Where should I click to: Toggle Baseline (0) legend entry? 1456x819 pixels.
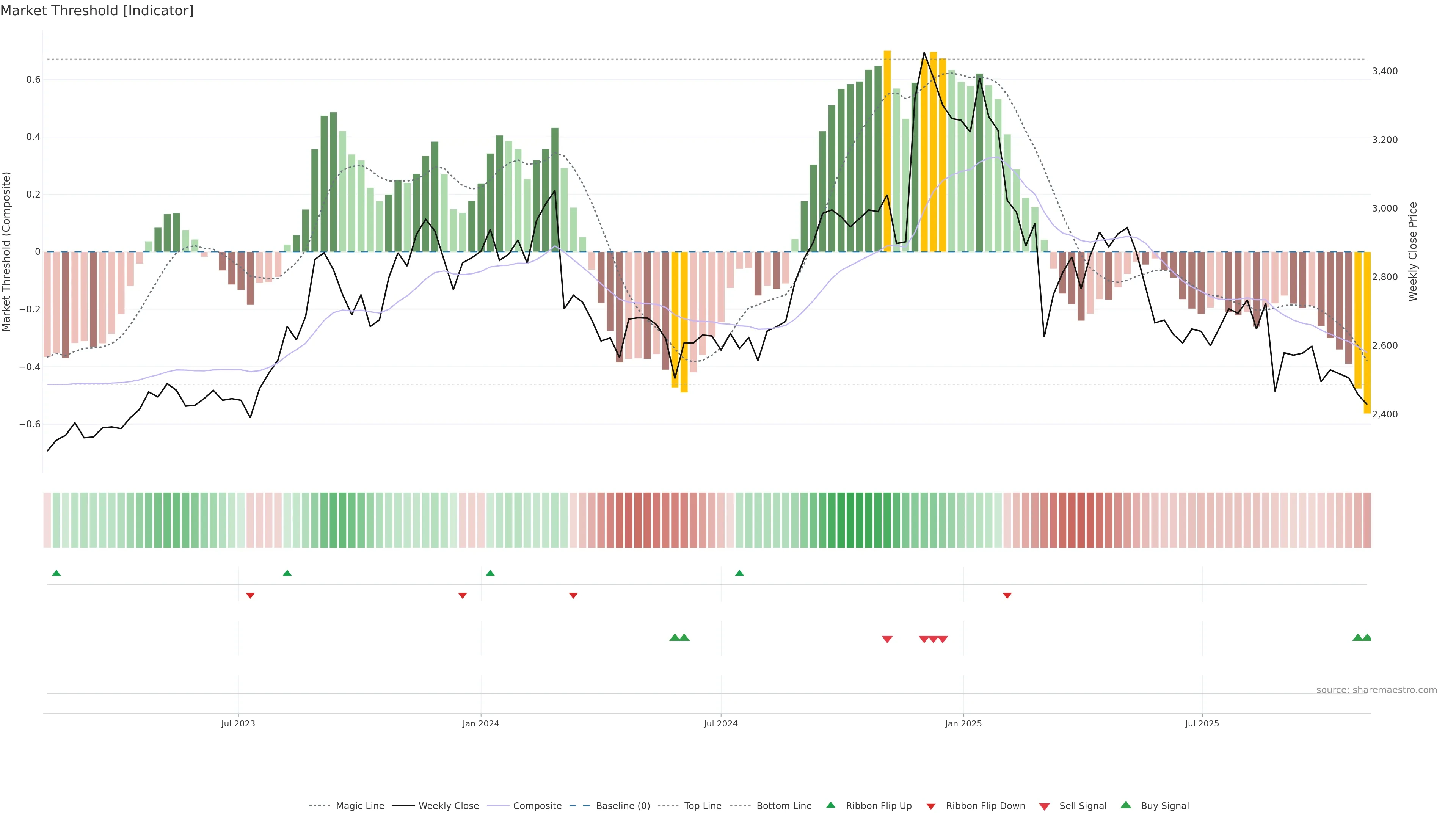623,806
